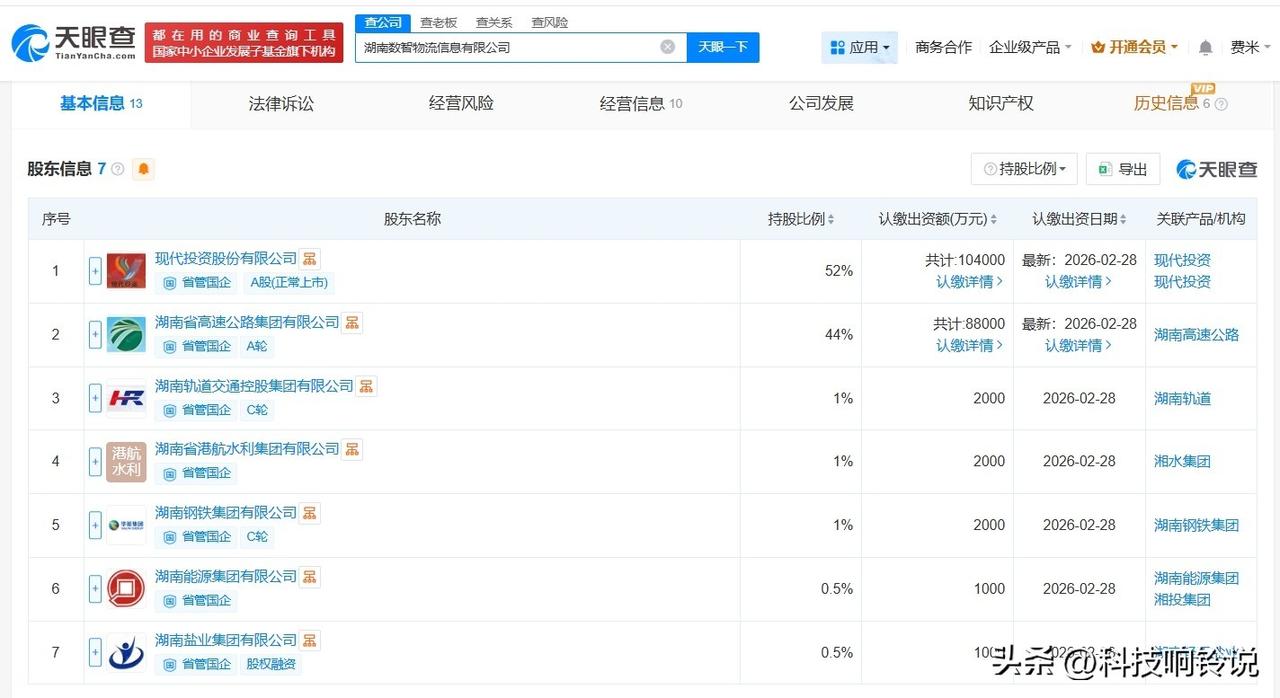
Task: Open the 开通会员 membership dropdown
Action: tap(1134, 47)
